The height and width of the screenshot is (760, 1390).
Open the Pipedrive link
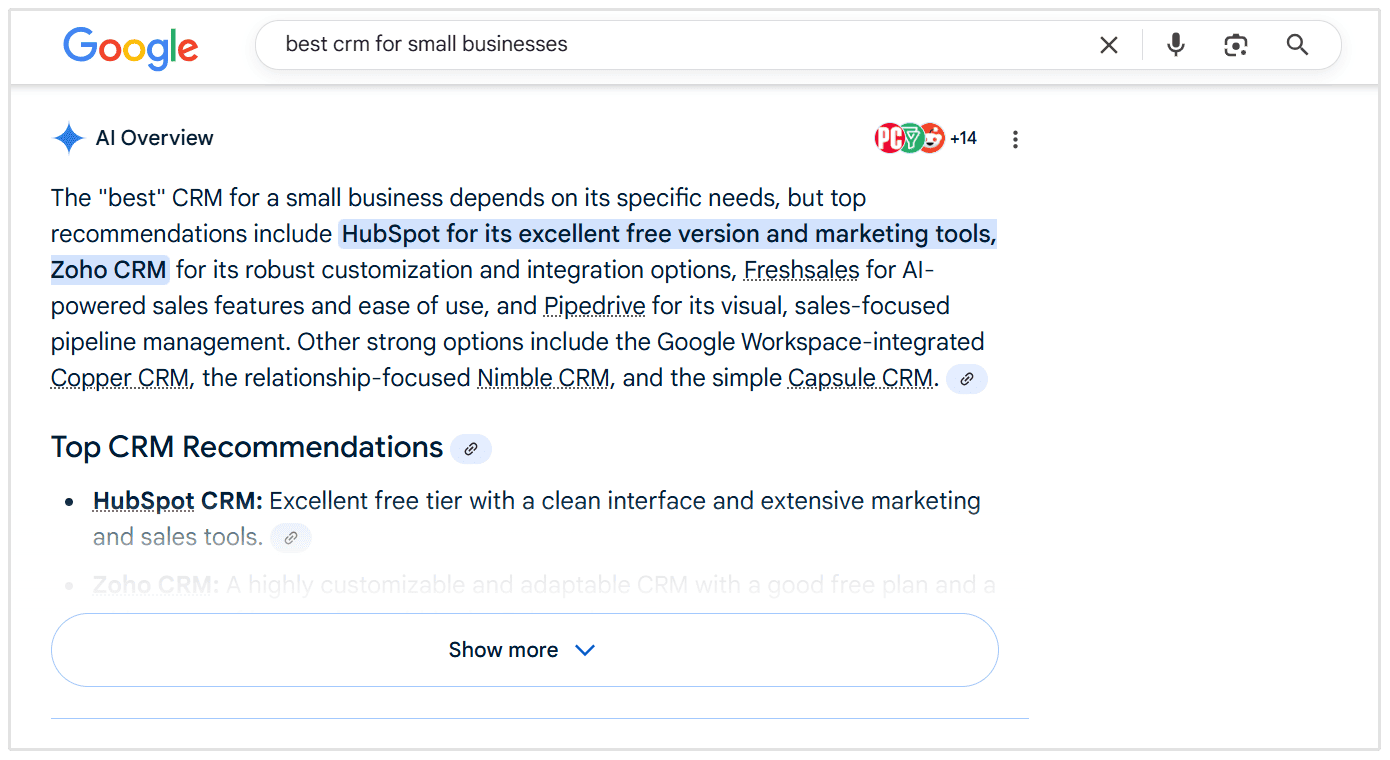tap(594, 306)
